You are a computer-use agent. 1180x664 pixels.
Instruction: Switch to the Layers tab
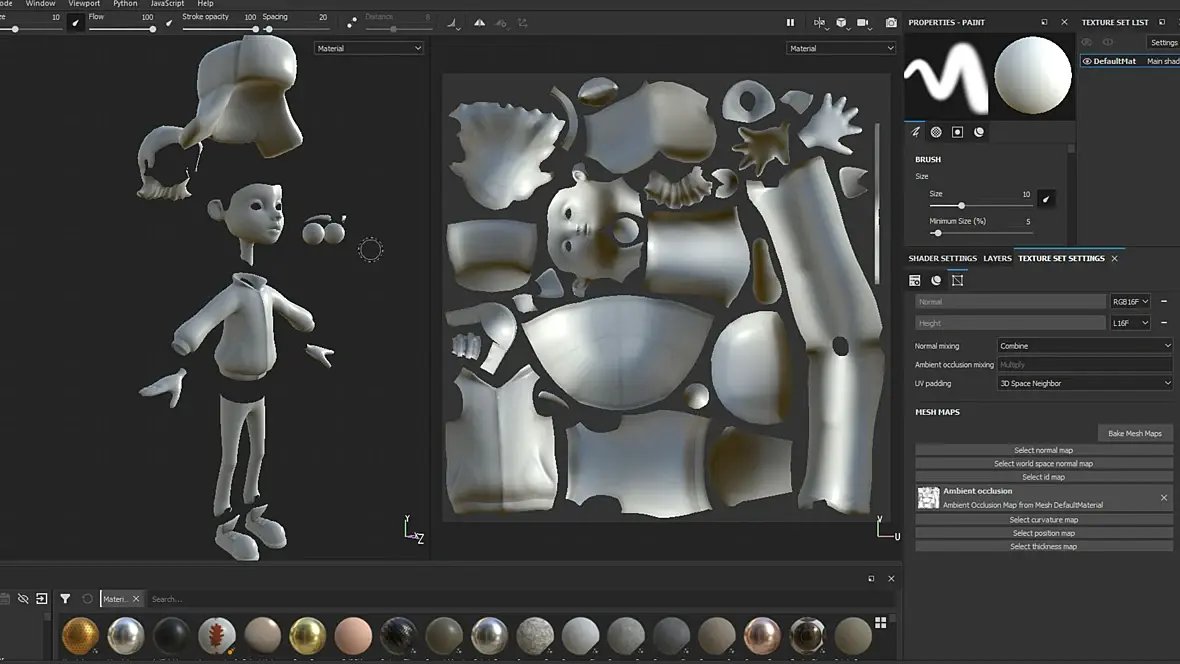(x=997, y=258)
